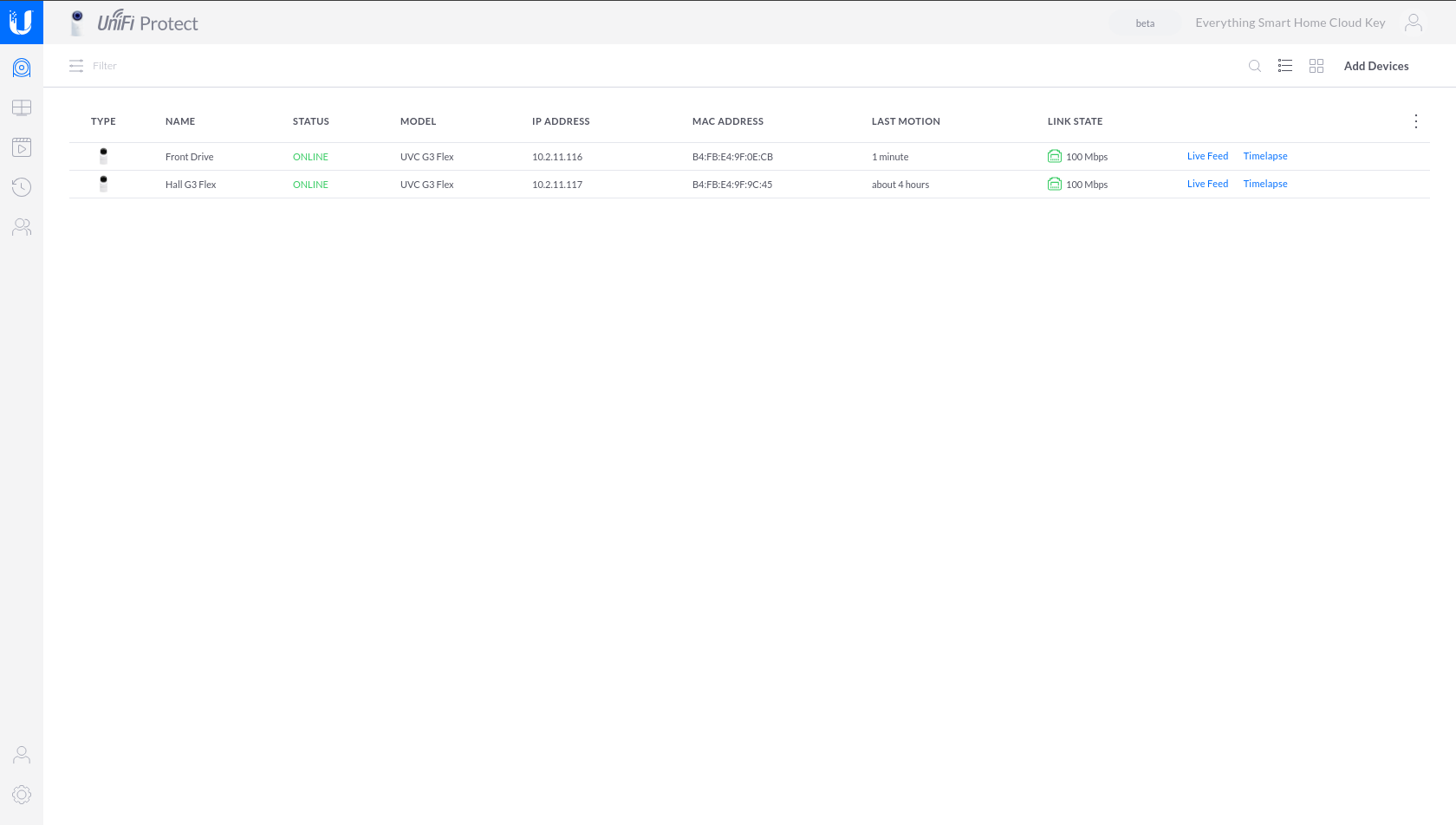Viewport: 1456px width, 825px height.
Task: Sort by LAST MOTION column header
Action: [x=906, y=121]
